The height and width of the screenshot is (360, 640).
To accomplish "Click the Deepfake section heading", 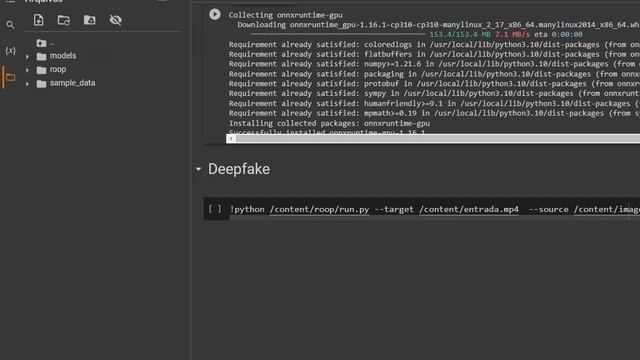I will point(239,169).
